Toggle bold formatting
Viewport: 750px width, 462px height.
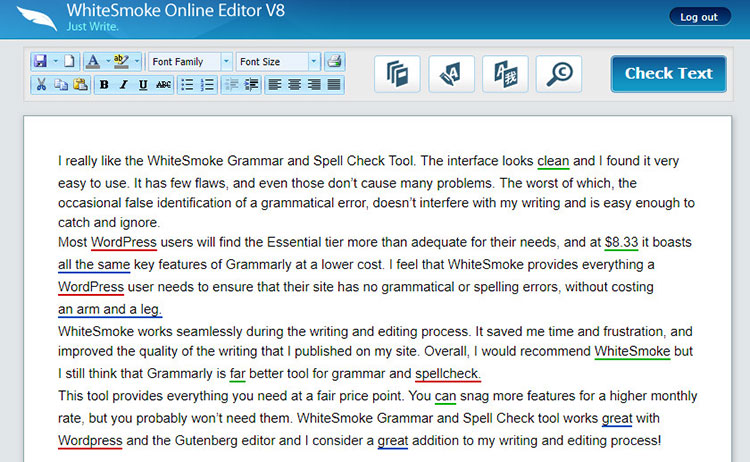coord(104,85)
